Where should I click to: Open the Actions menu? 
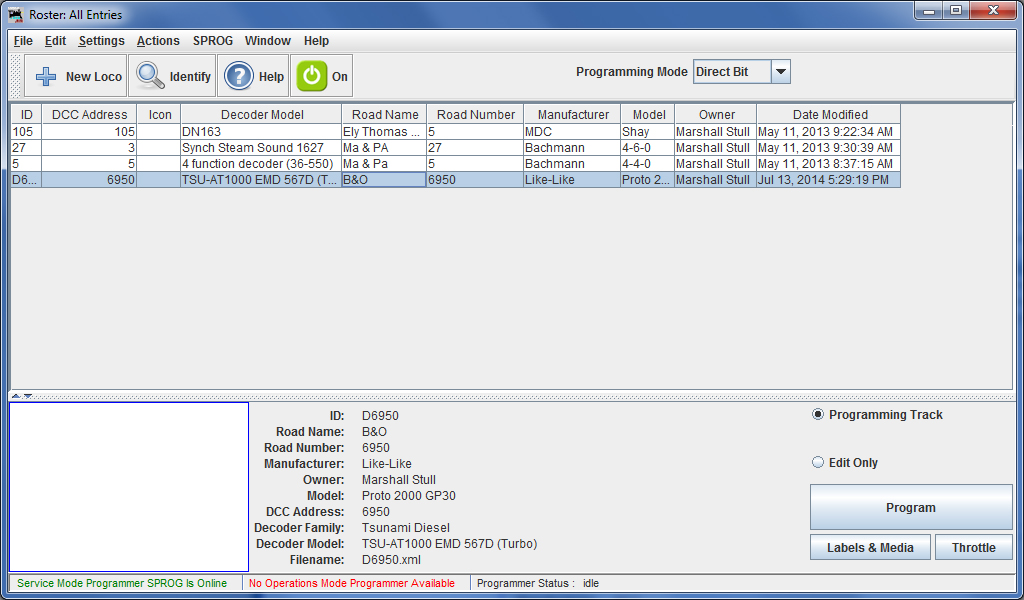coord(158,40)
